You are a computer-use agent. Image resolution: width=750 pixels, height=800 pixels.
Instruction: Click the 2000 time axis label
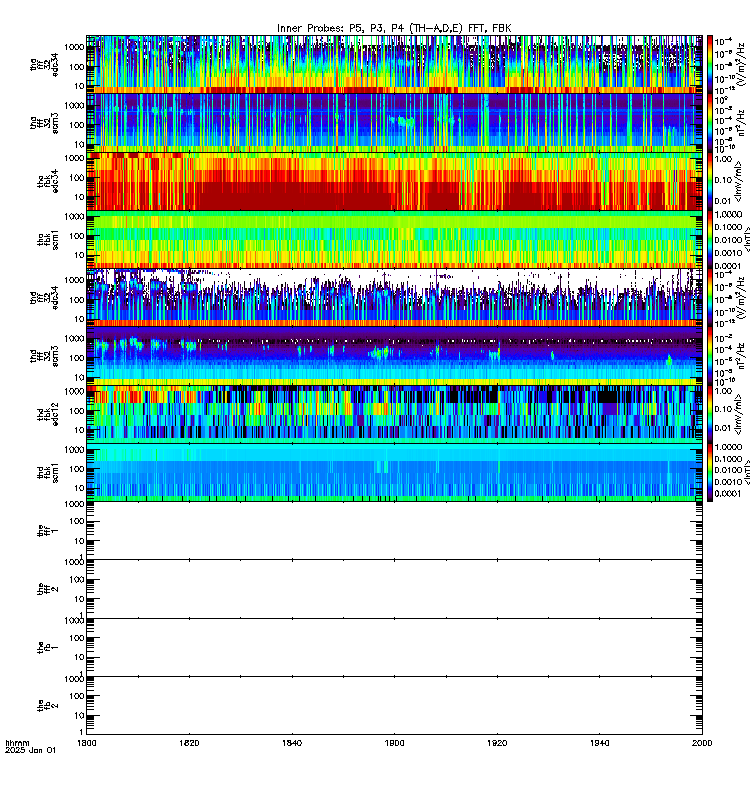tap(702, 743)
